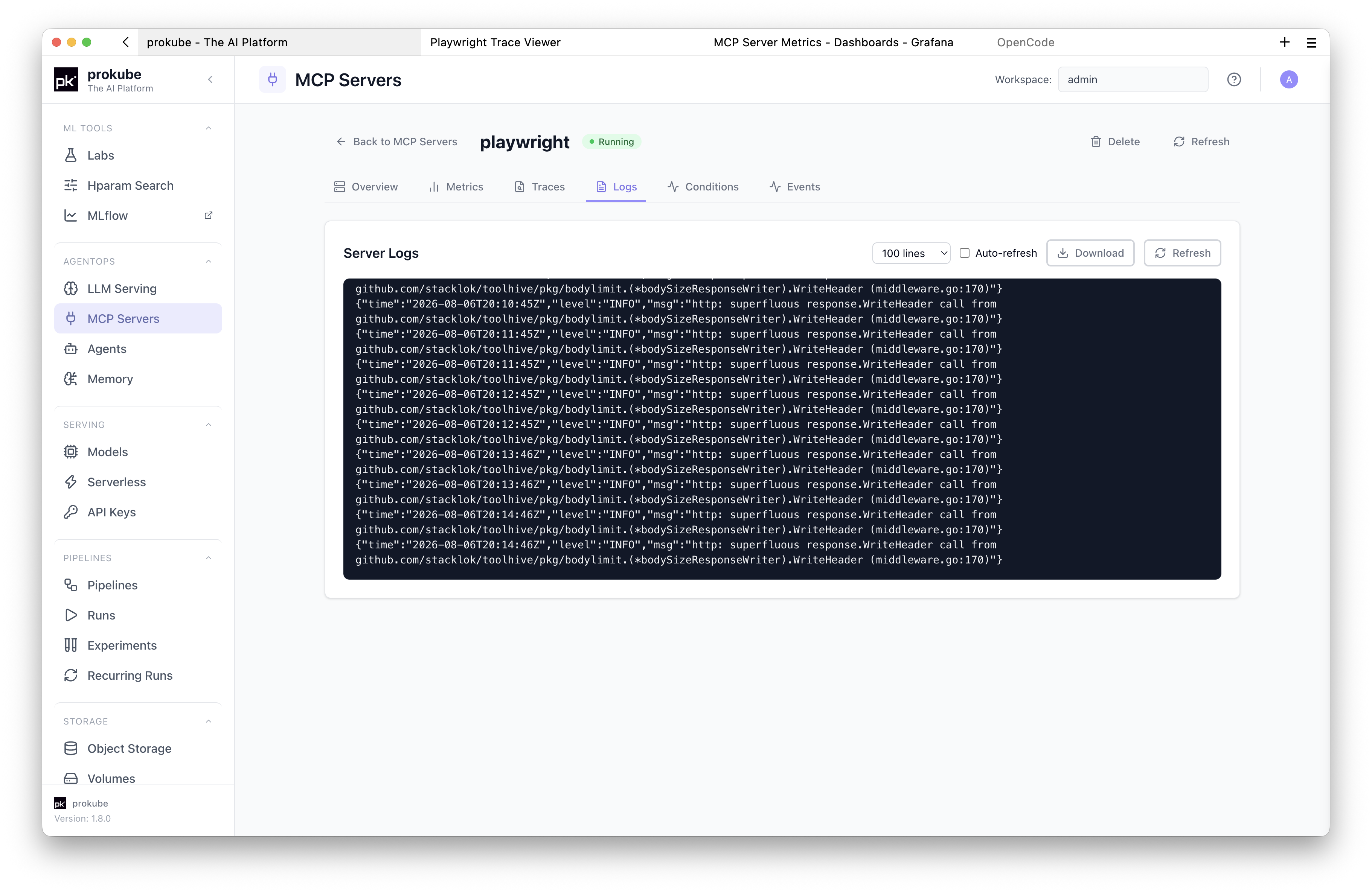The width and height of the screenshot is (1372, 892).
Task: Open Labs flask icon in sidebar
Action: (x=70, y=155)
